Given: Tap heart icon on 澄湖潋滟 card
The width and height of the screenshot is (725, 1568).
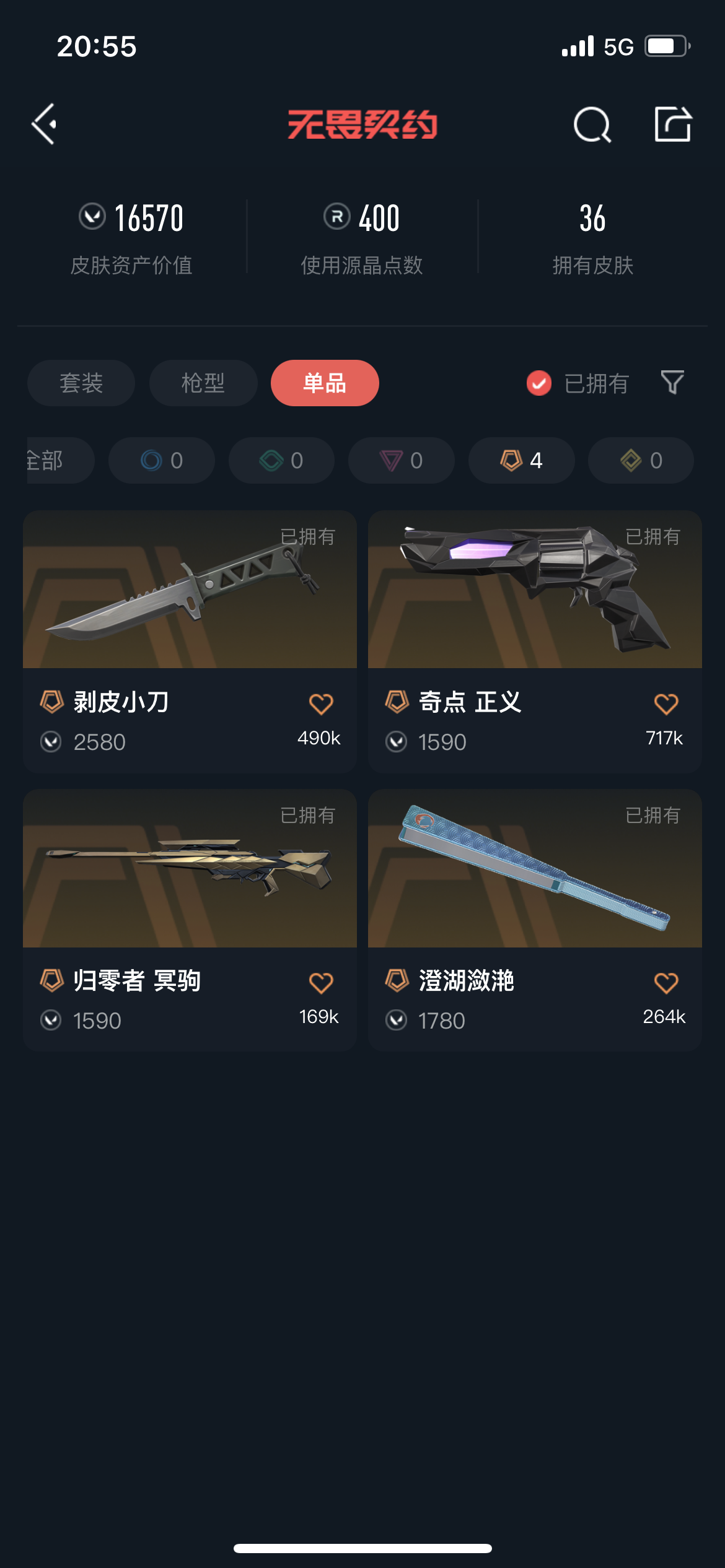Looking at the screenshot, I should 666,983.
